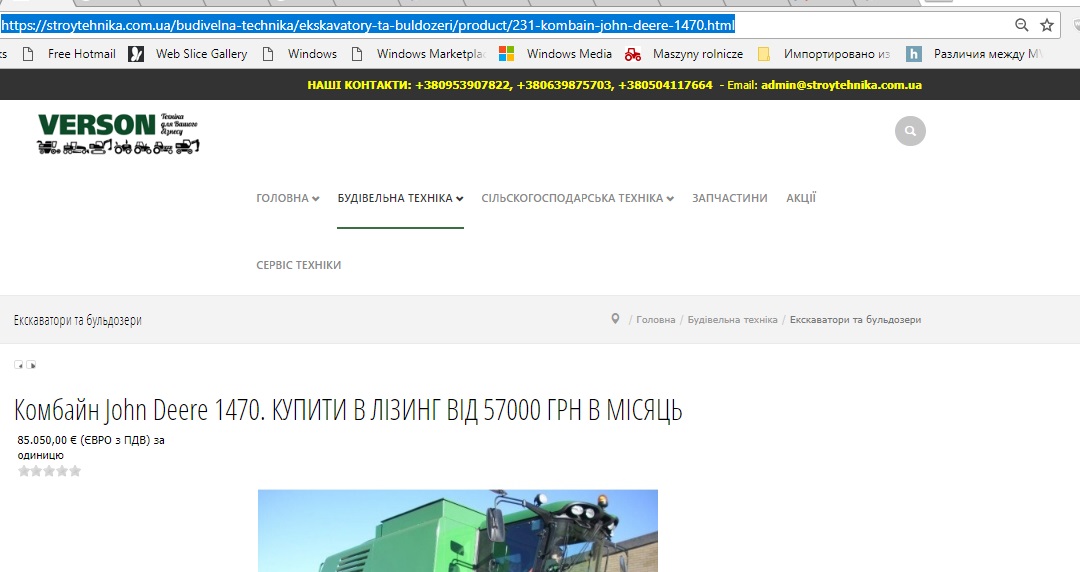Open the John Deere combine product photo
The width and height of the screenshot is (1080, 572).
click(x=457, y=531)
